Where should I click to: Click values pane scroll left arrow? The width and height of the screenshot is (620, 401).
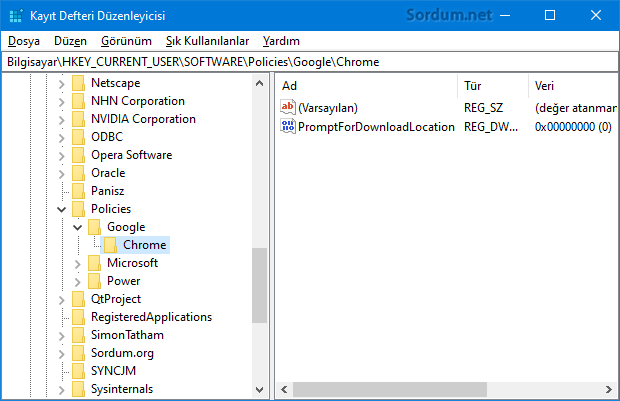(284, 390)
